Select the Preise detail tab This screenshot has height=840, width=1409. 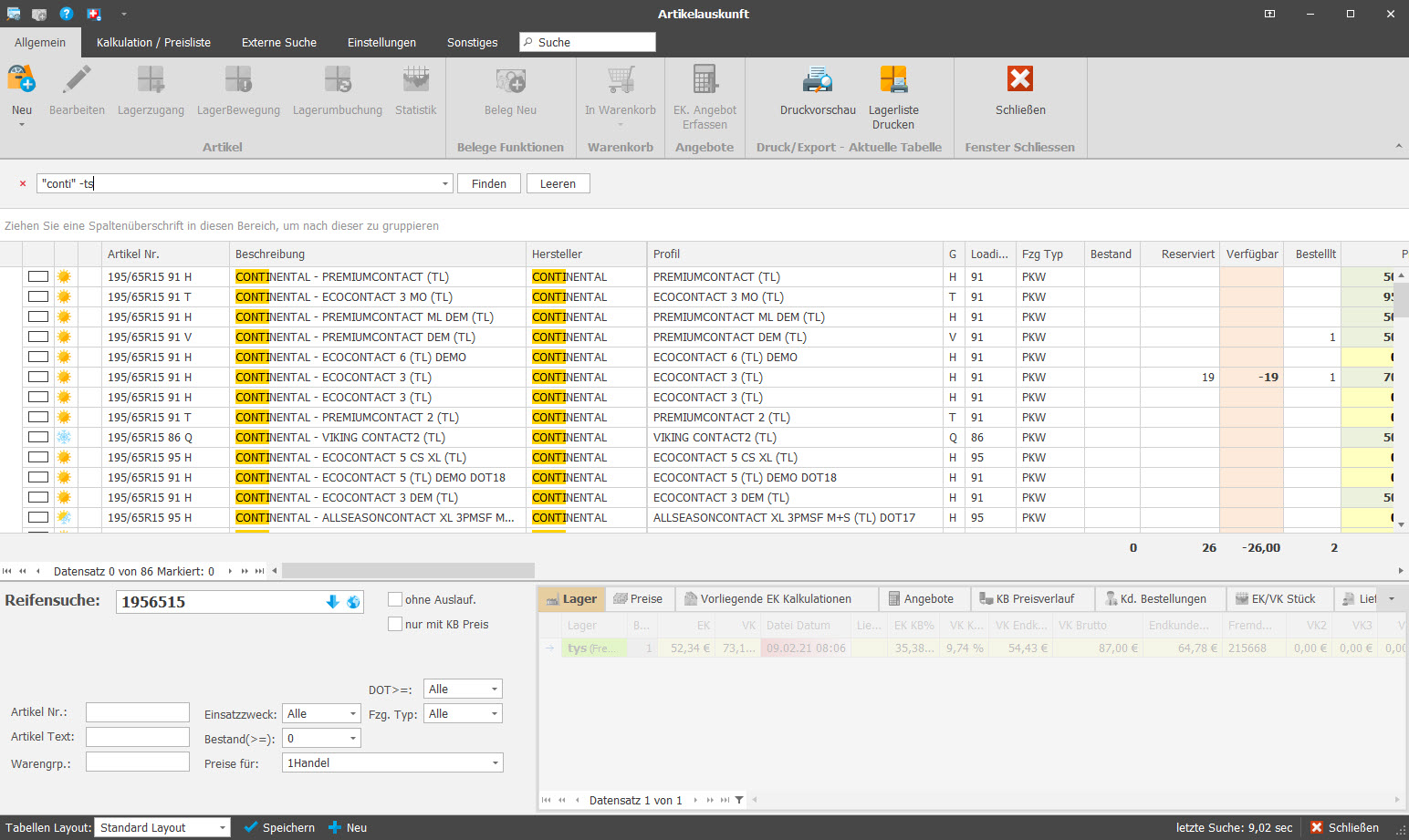point(639,598)
